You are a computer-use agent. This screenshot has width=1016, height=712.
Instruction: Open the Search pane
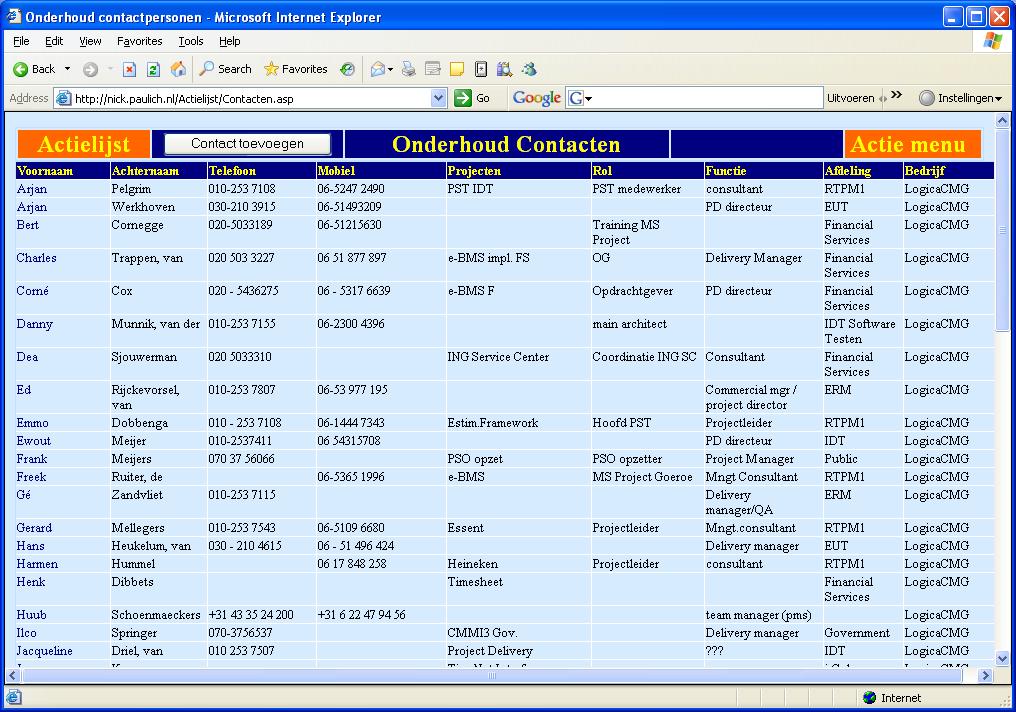point(225,69)
